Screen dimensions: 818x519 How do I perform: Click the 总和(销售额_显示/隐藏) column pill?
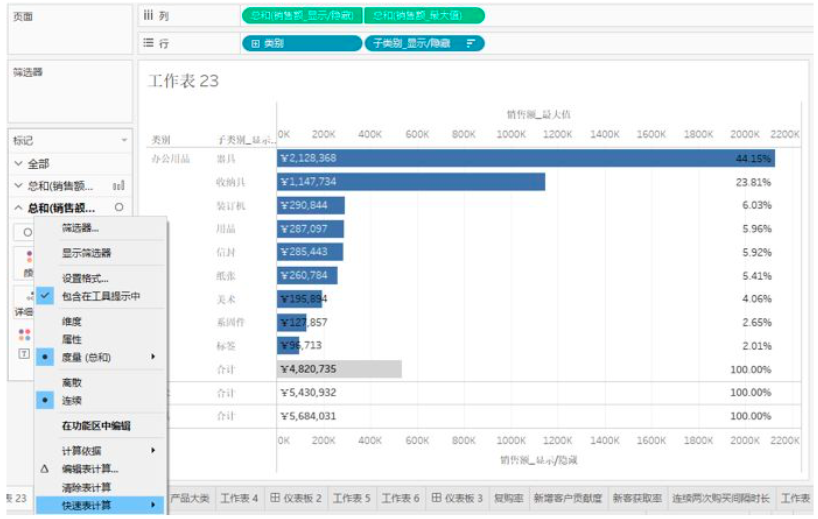[x=302, y=15]
